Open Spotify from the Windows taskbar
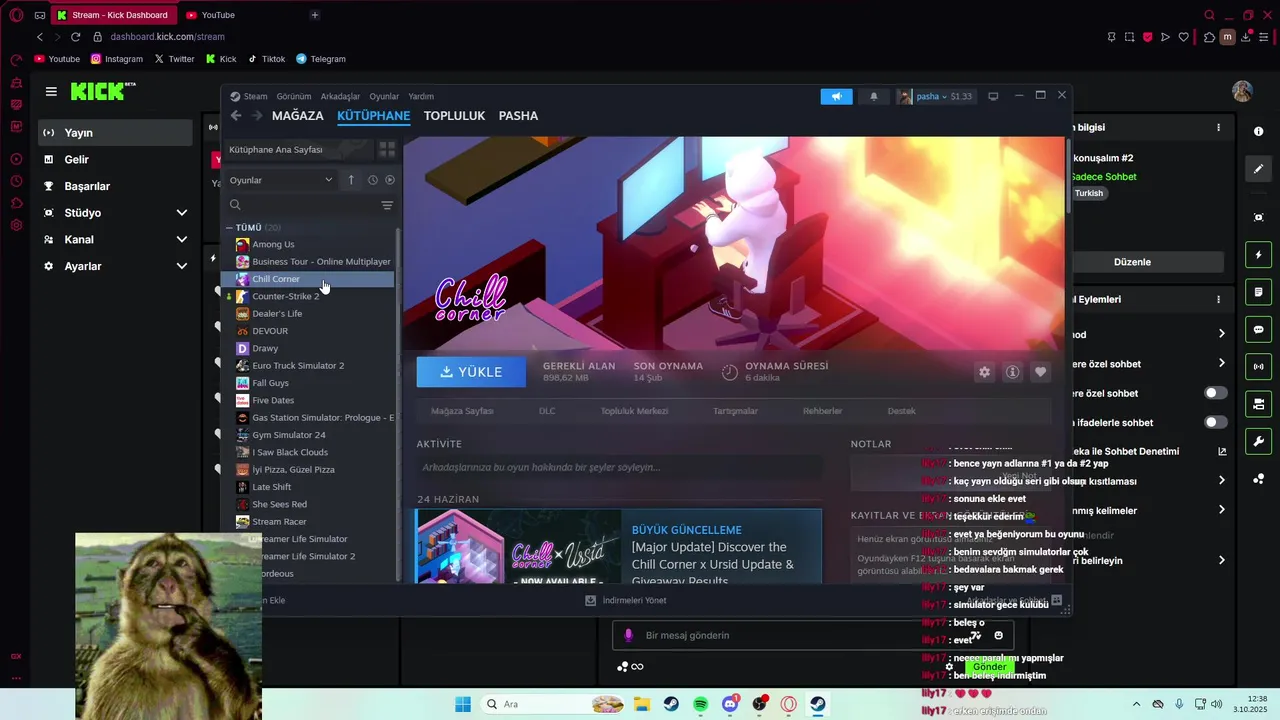 coord(700,704)
